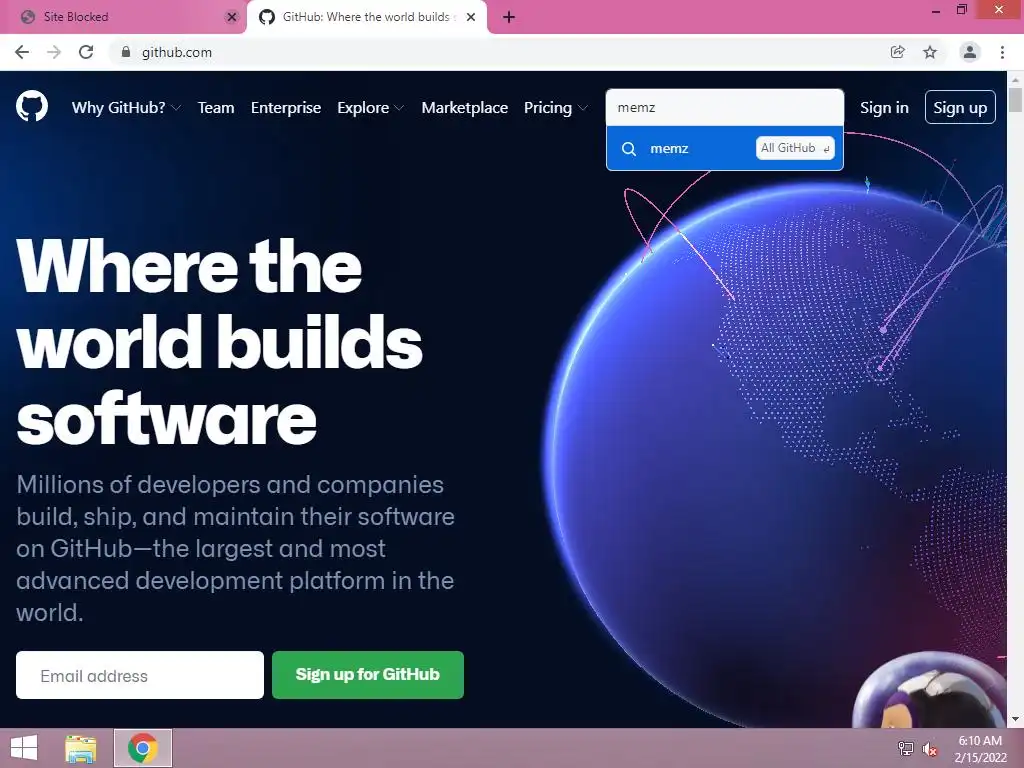Click the scrollbar down arrow

point(1015,720)
